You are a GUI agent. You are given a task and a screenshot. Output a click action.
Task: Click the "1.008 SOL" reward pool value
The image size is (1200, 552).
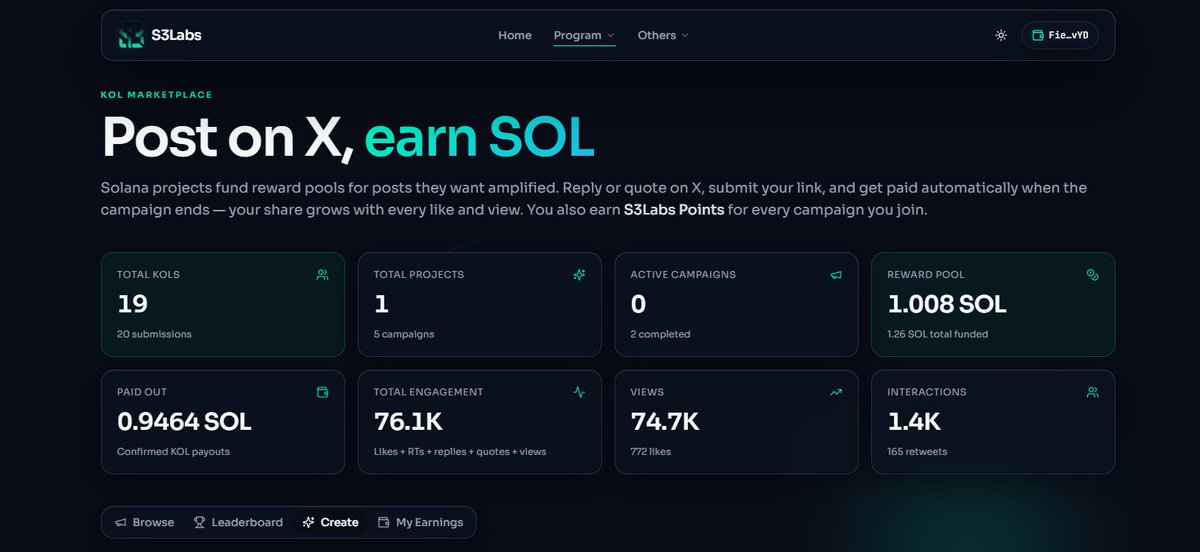(x=947, y=304)
